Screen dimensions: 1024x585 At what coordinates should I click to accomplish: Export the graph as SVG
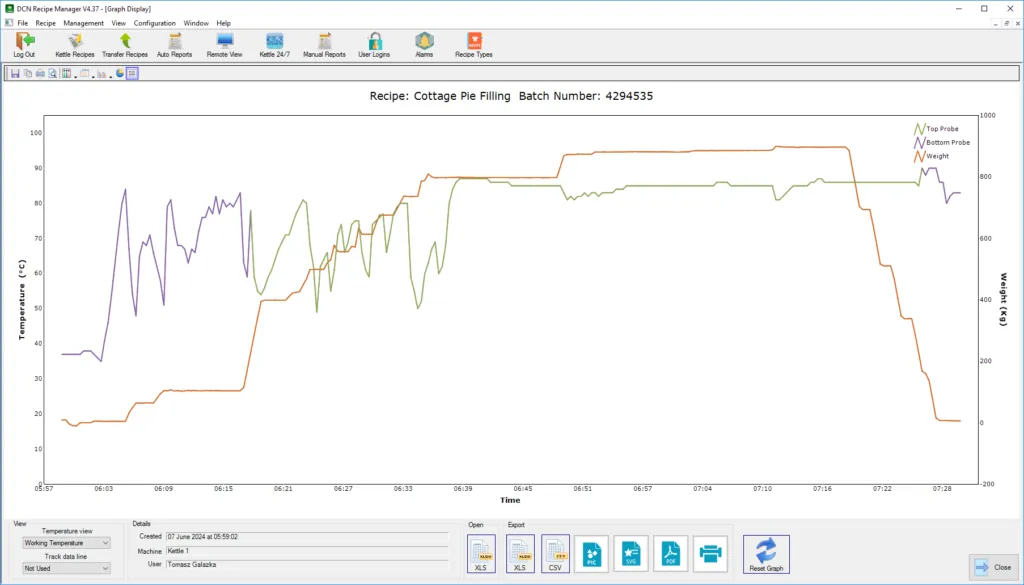[631, 554]
